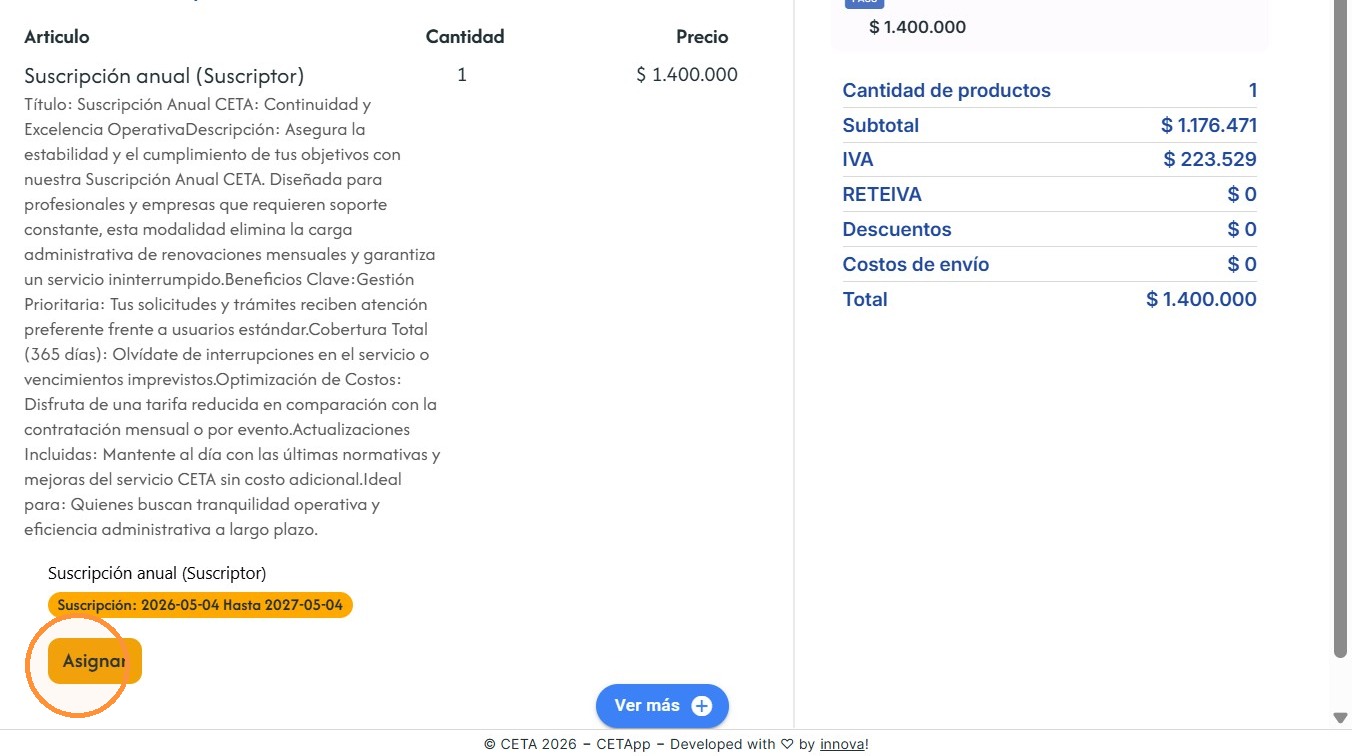This screenshot has width=1352, height=756.
Task: Click the Descuentos summary row label
Action: (897, 230)
